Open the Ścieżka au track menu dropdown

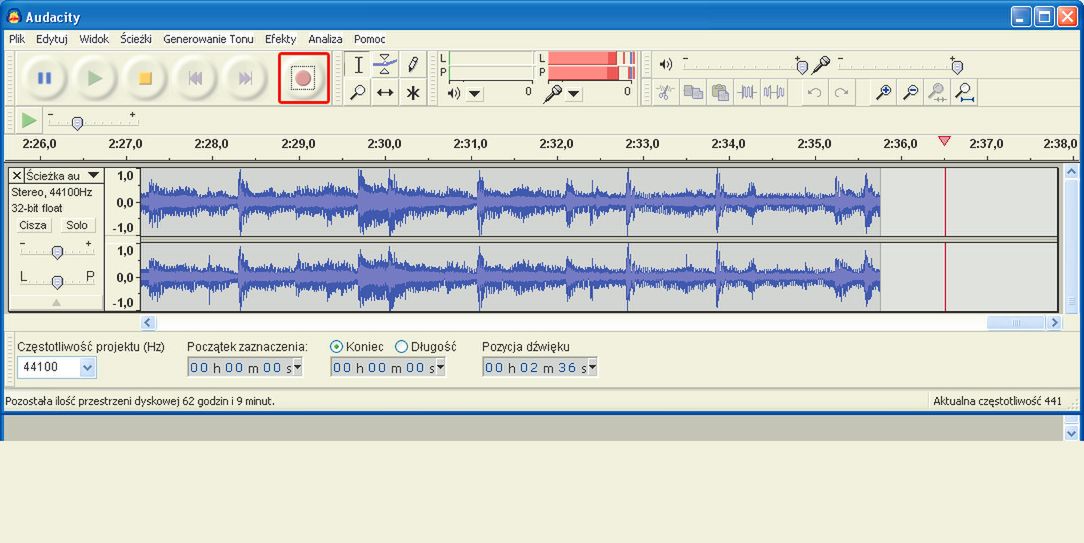coord(93,175)
